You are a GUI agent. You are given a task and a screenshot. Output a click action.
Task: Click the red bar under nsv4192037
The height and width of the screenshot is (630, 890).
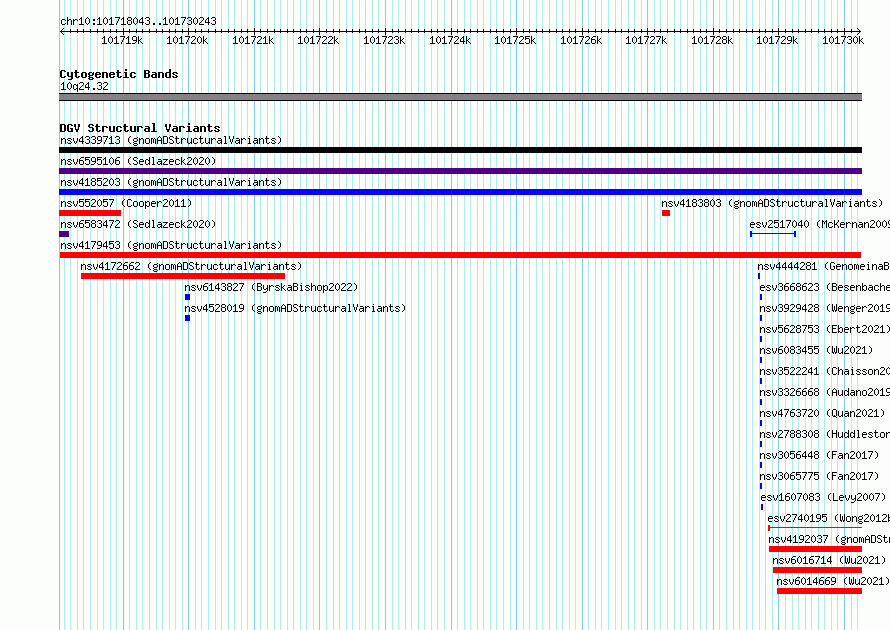tap(816, 549)
